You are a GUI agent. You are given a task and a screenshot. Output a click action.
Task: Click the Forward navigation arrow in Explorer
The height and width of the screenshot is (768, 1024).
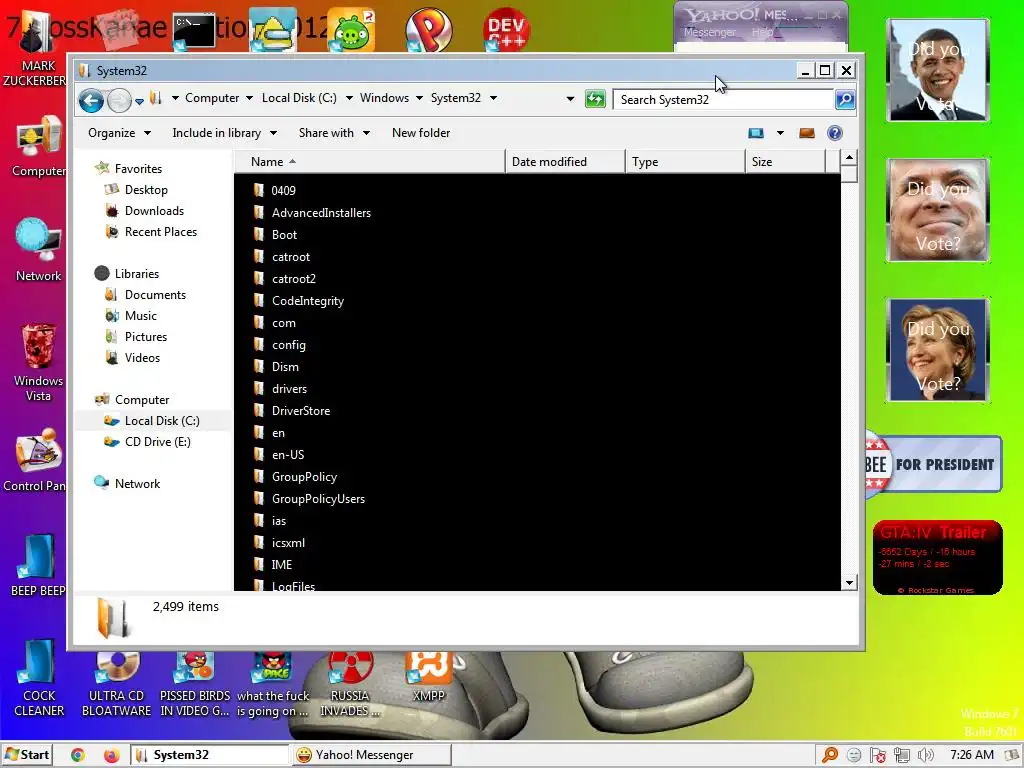pyautogui.click(x=120, y=100)
